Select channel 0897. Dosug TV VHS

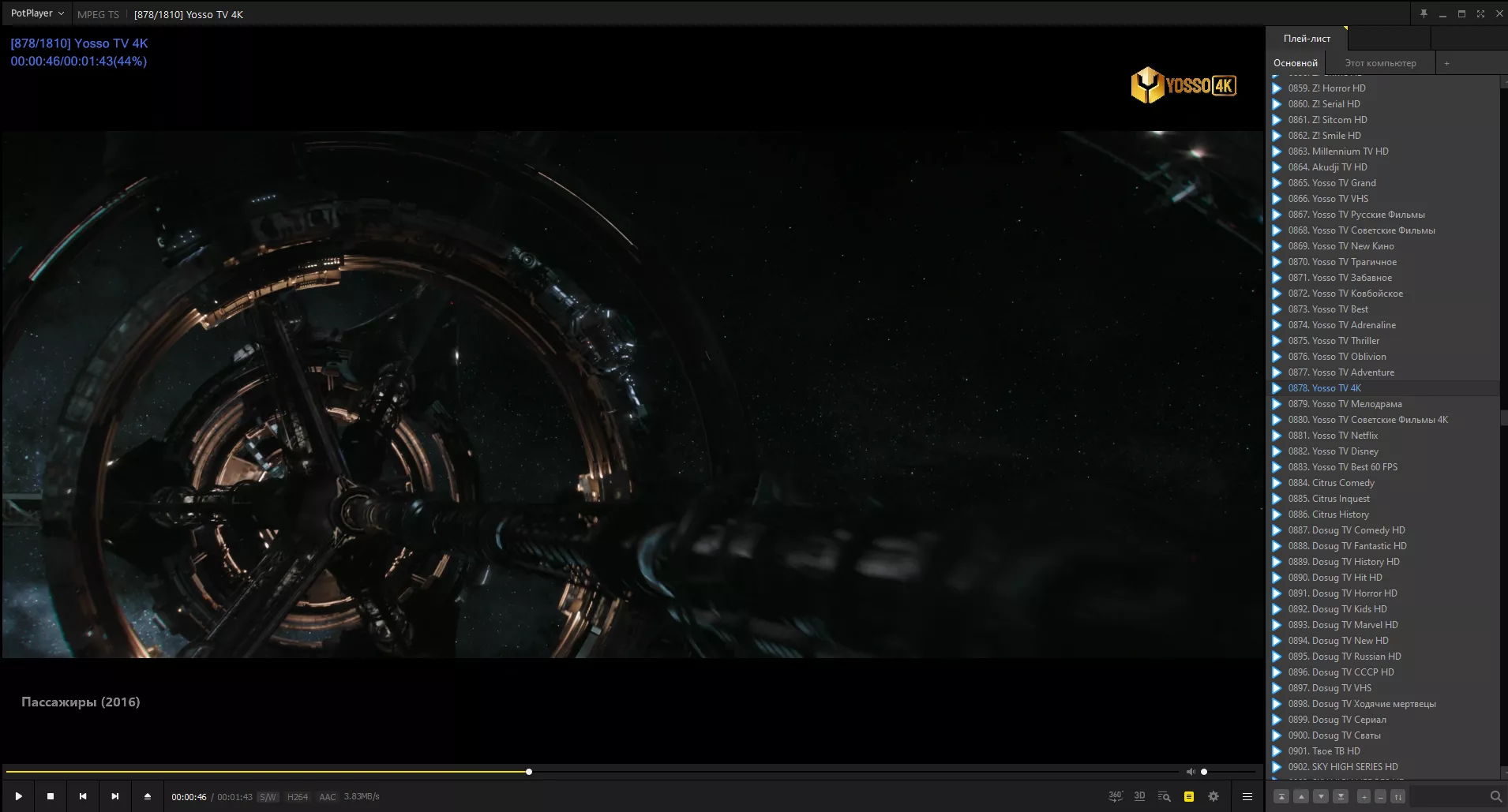tap(1384, 688)
